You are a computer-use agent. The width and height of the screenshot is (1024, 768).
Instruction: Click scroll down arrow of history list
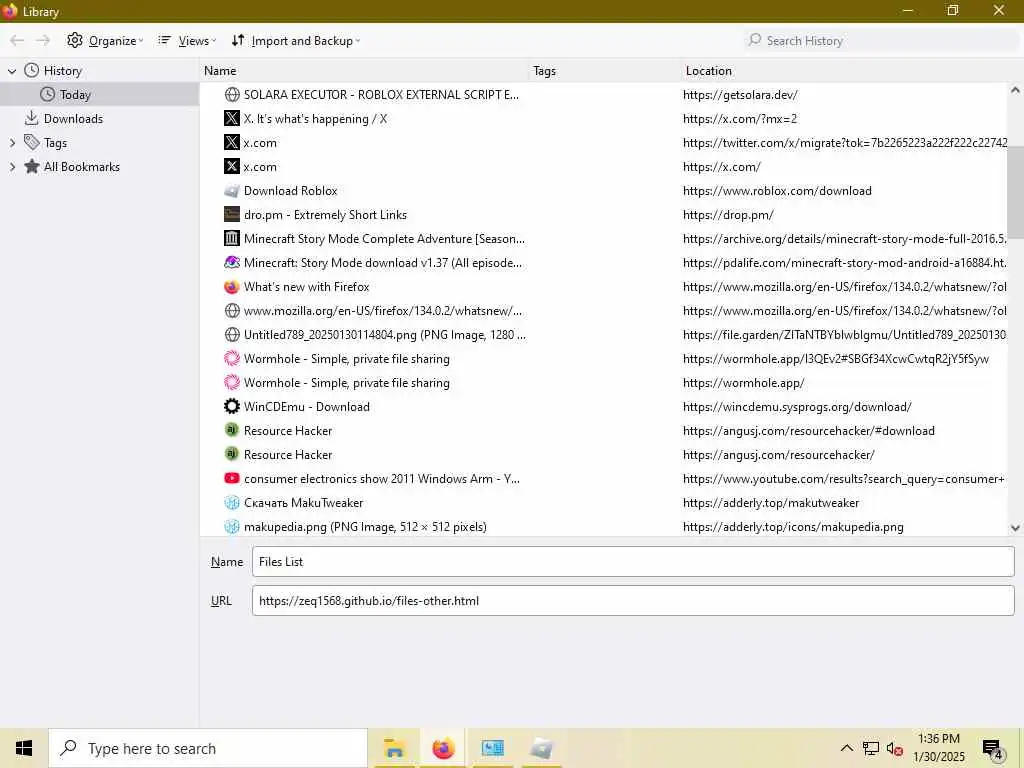[1015, 528]
